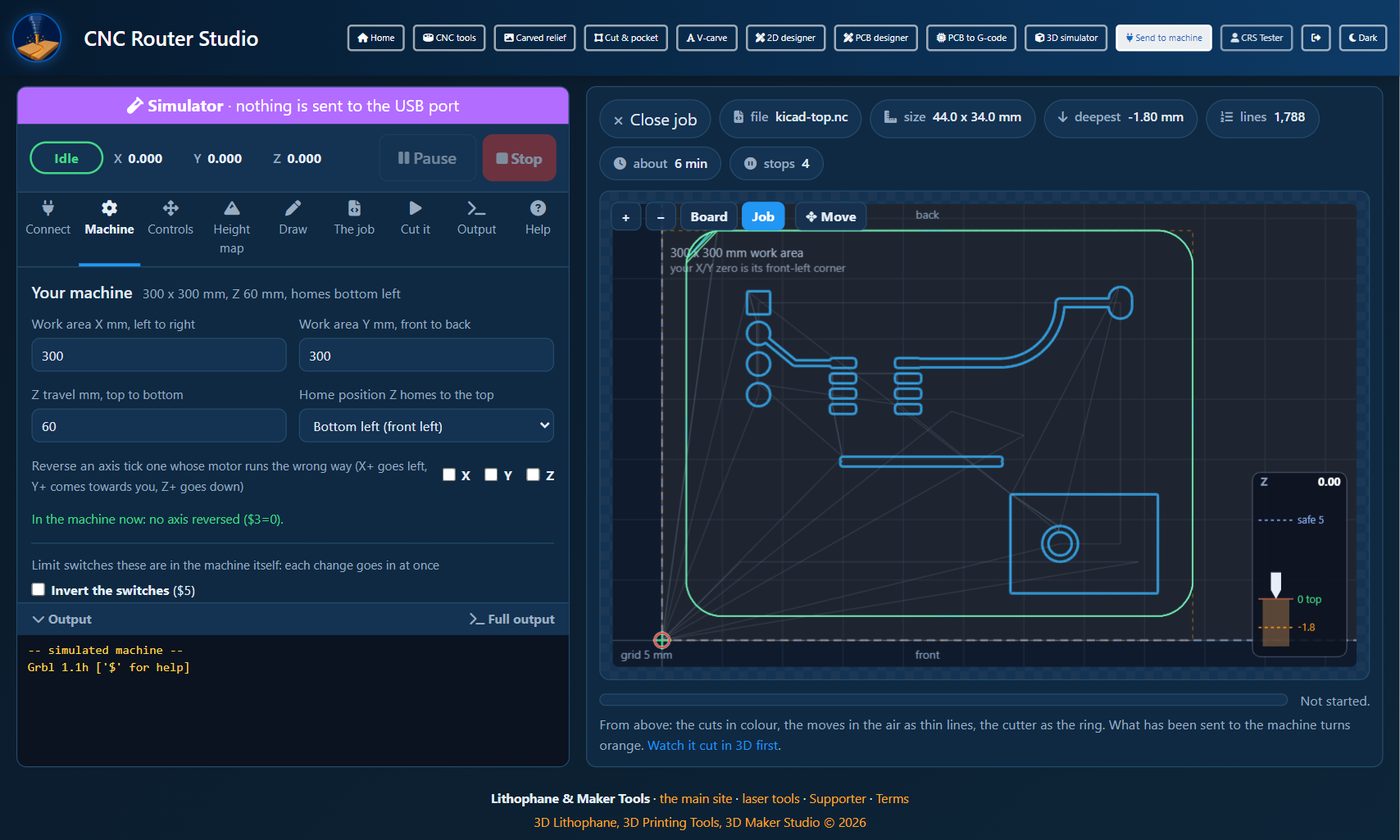Open the Cut it play icon
Screen dimensions: 1400x840
coord(415,208)
